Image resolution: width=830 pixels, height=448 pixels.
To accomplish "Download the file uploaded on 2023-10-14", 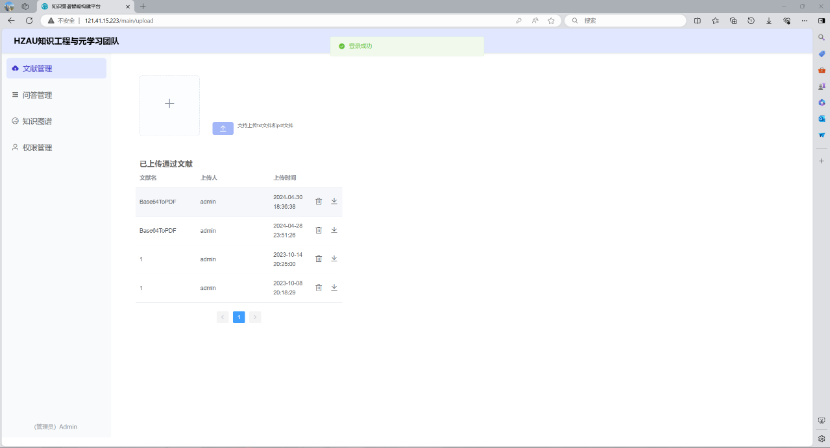I will (334, 258).
